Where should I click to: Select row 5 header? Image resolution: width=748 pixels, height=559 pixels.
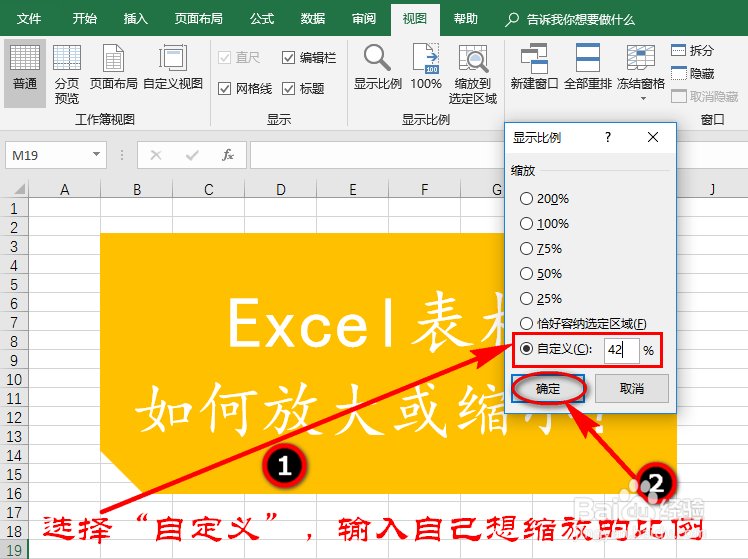click(14, 284)
